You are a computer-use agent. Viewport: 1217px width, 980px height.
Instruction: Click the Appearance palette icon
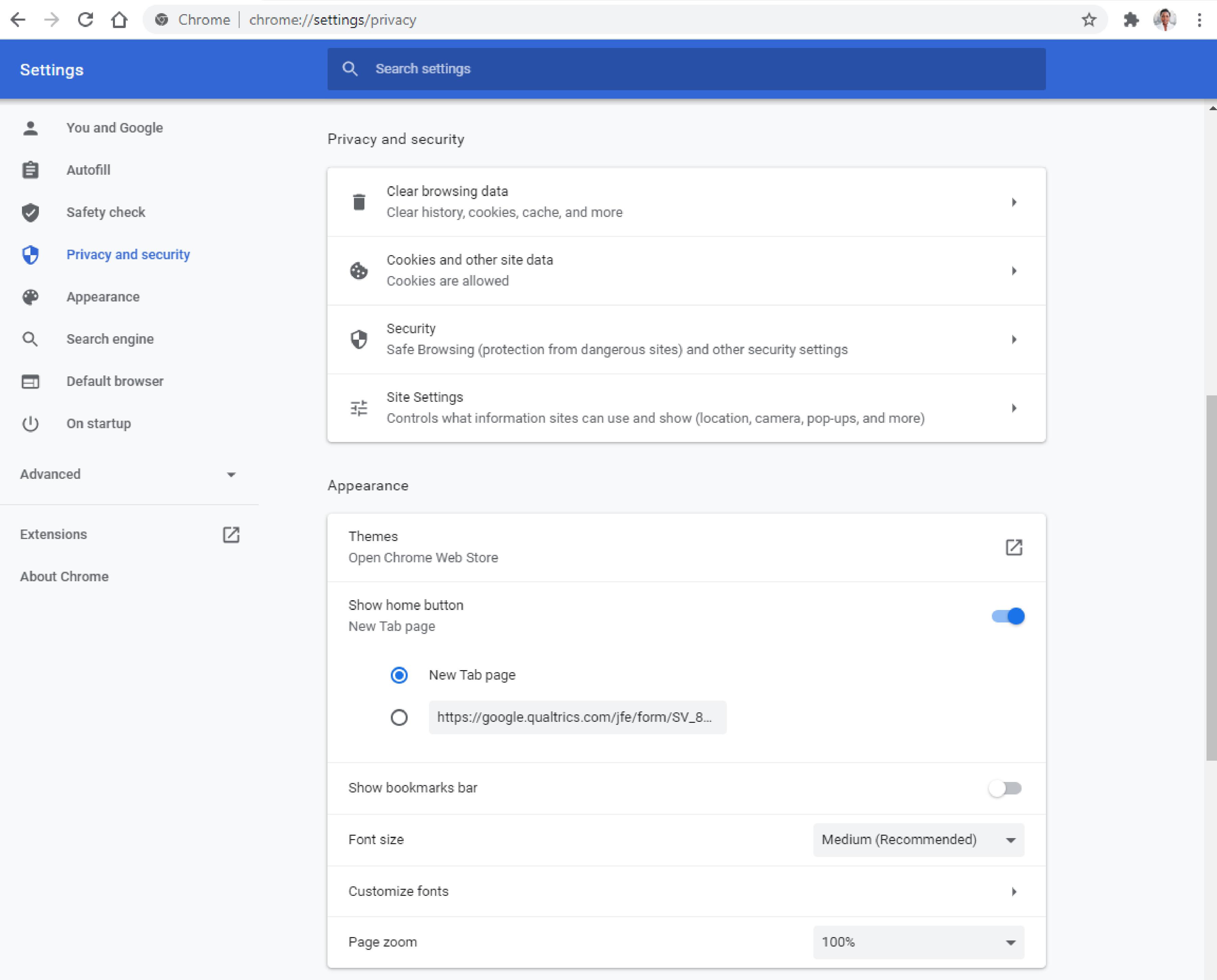point(30,297)
